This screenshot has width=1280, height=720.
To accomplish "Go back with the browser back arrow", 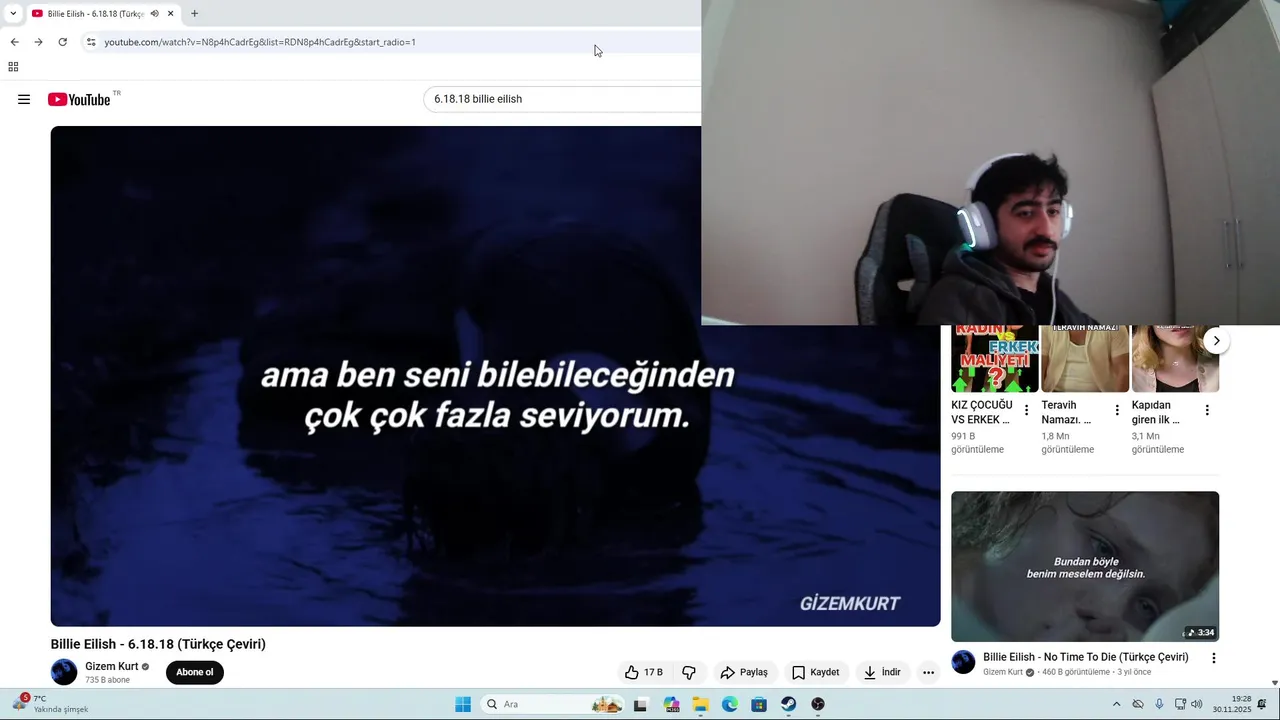I will point(14,42).
